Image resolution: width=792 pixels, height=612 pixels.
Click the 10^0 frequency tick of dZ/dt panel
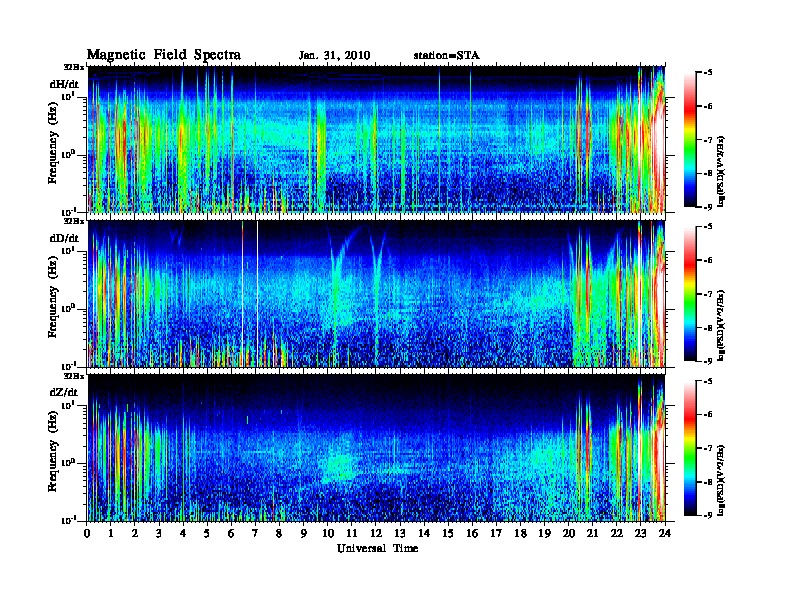pyautogui.click(x=68, y=462)
